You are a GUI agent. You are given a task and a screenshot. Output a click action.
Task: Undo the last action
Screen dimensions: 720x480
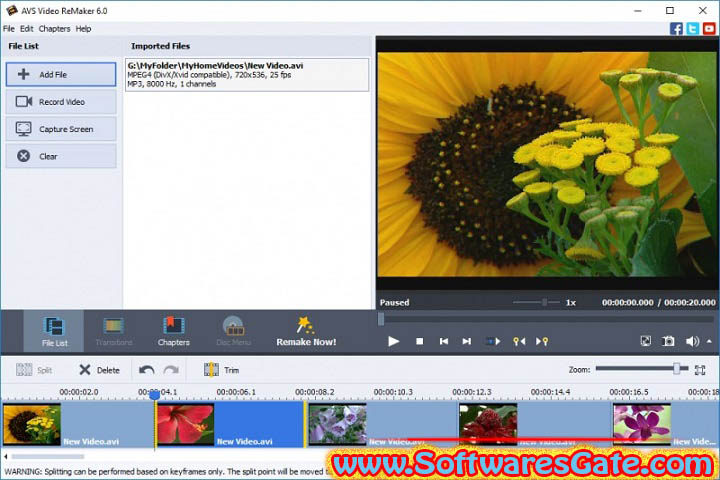pos(146,370)
